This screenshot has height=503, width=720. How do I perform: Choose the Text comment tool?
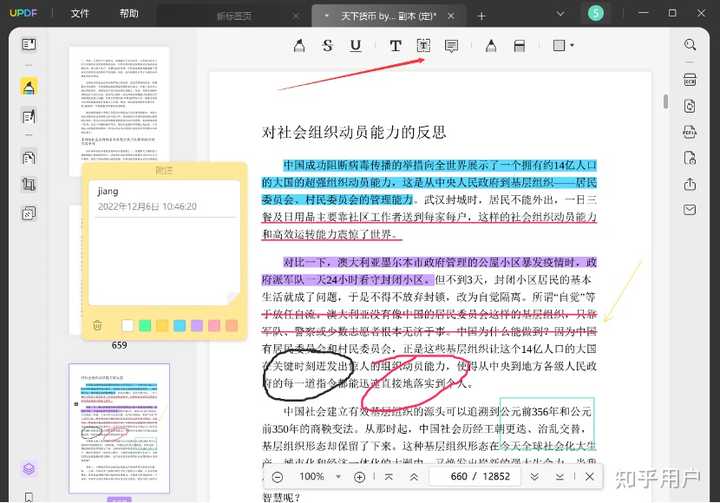[x=395, y=45]
